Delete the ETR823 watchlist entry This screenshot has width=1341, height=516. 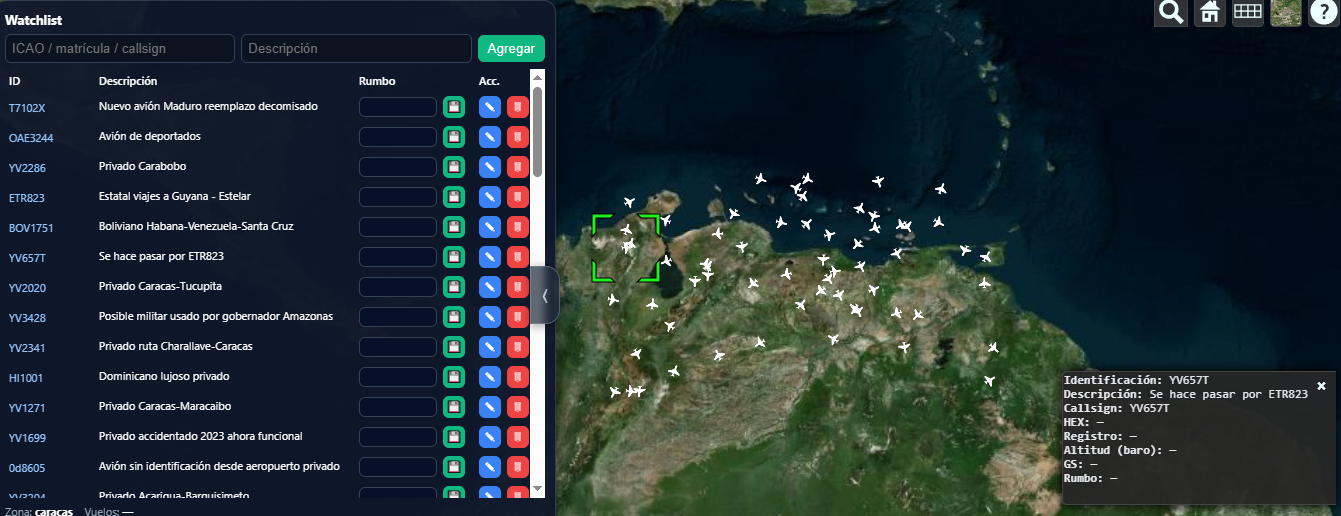pos(518,197)
